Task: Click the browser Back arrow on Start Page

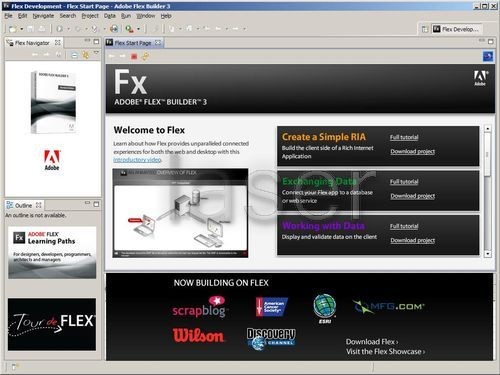Action: pos(112,56)
